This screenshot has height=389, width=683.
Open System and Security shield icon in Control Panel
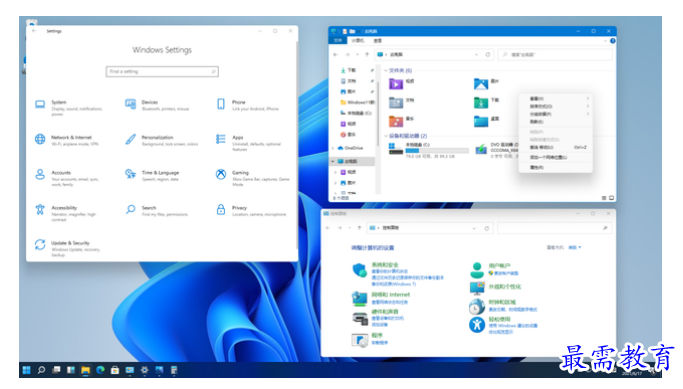click(360, 271)
